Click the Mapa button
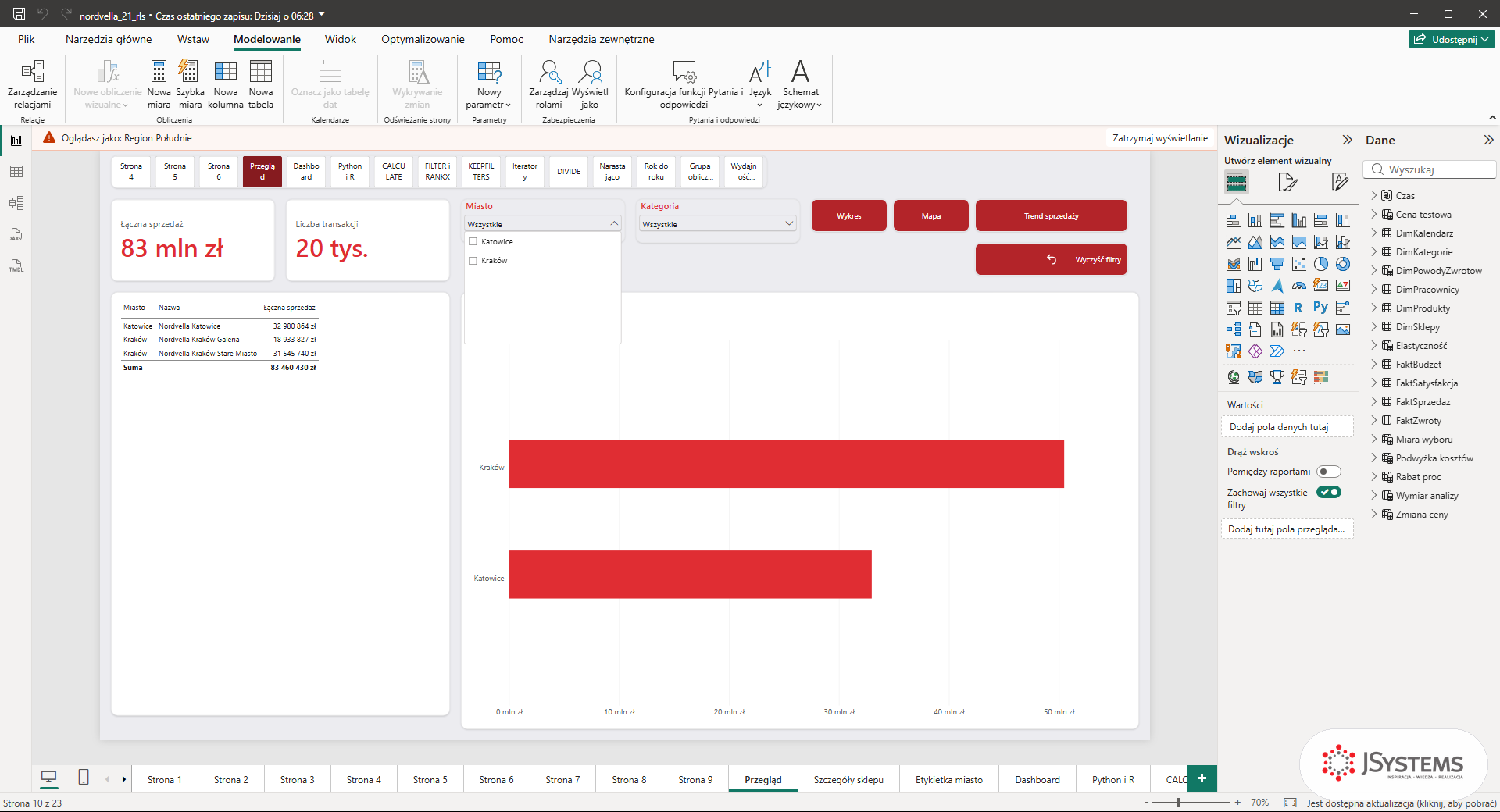The image size is (1500, 812). [x=931, y=216]
